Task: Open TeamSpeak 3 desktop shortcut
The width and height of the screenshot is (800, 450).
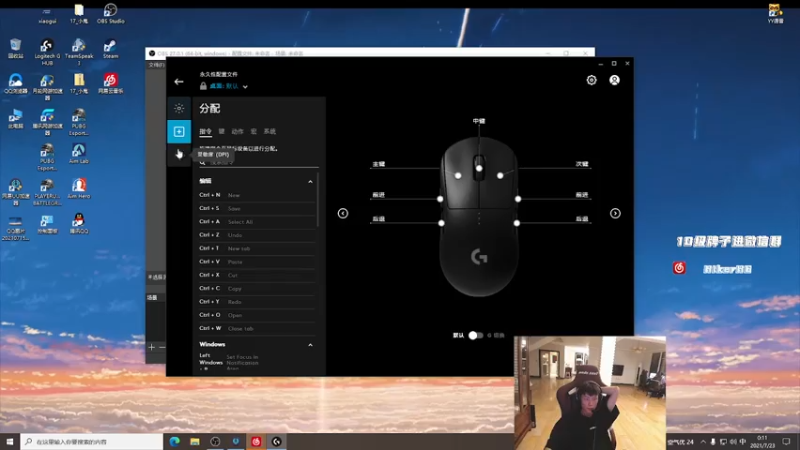Action: pos(79,52)
